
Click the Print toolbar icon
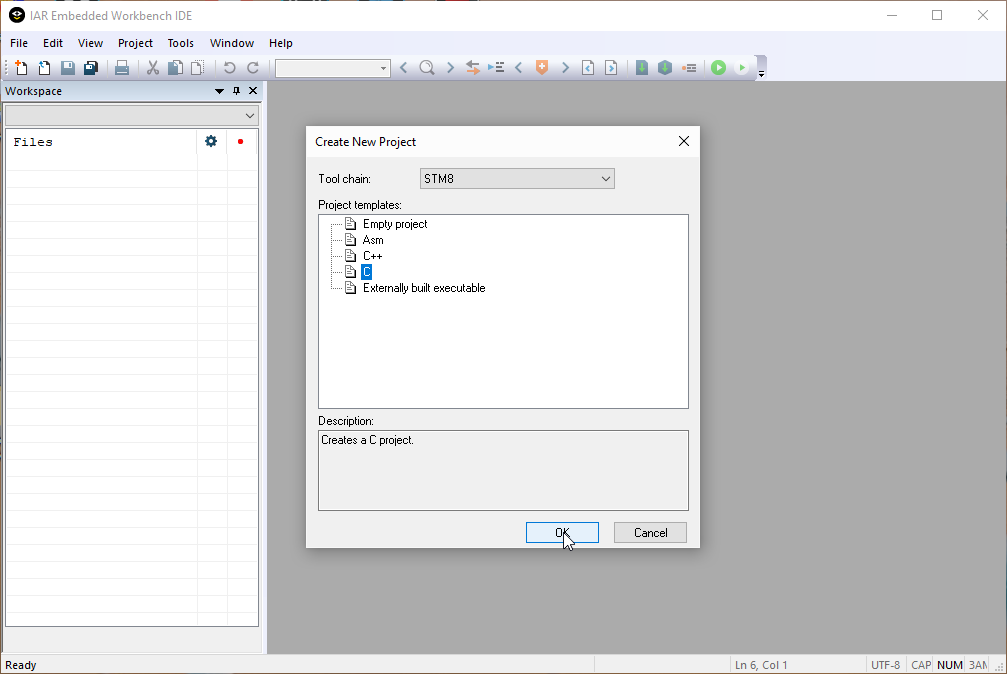tap(121, 67)
